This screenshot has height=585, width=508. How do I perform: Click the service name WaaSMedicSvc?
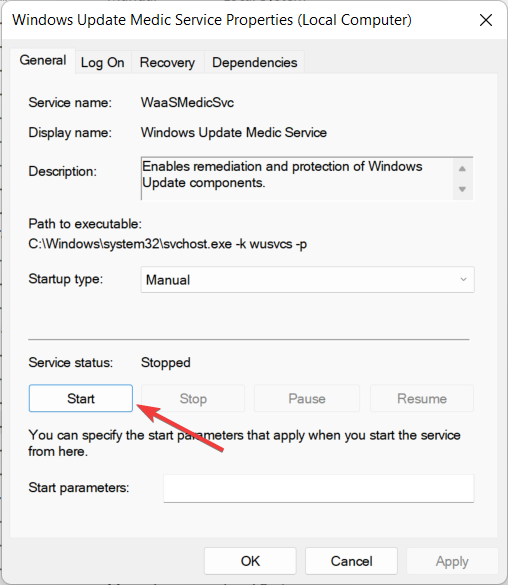click(x=187, y=103)
